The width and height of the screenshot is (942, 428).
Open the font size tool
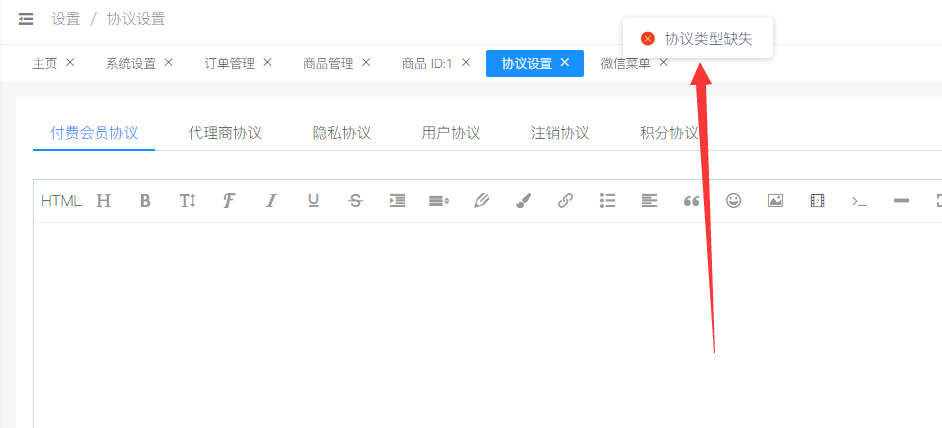(187, 201)
